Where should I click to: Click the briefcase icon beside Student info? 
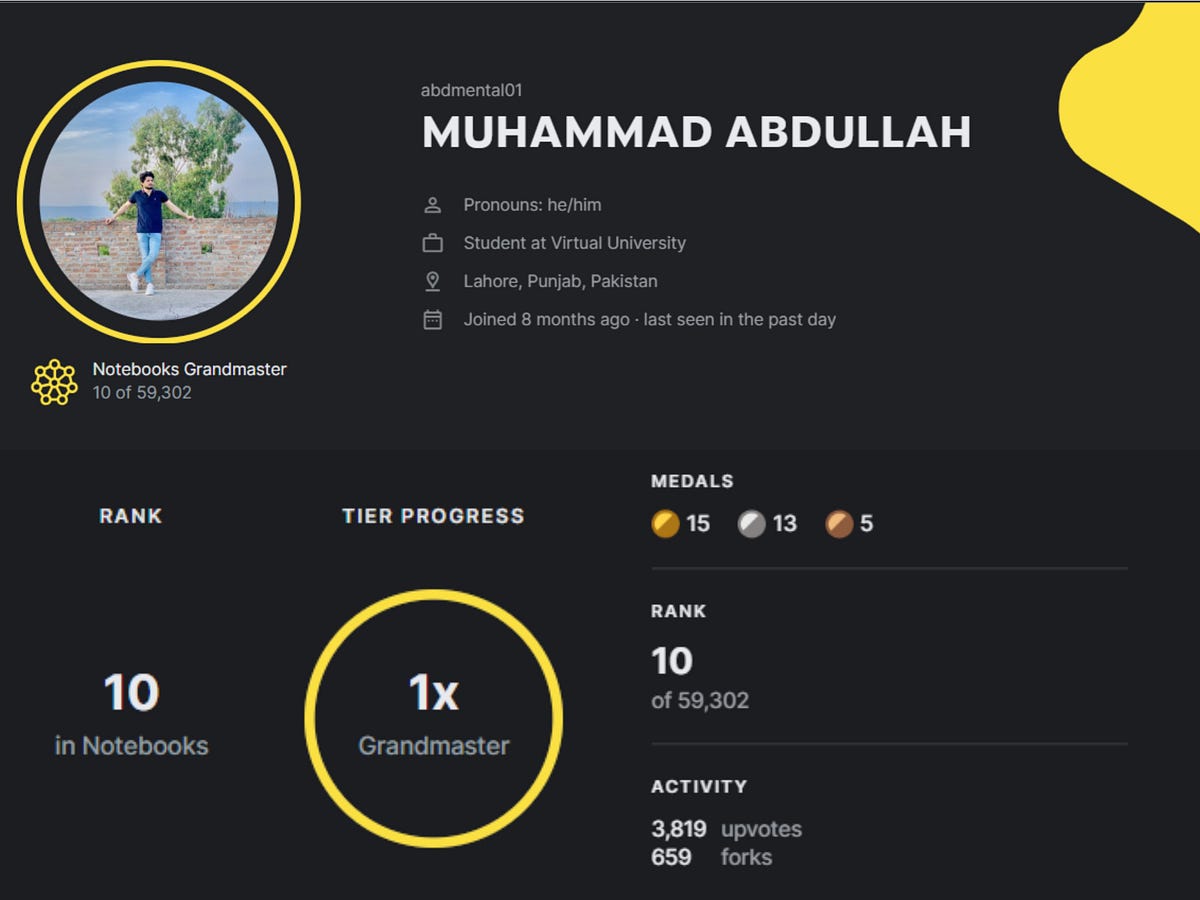433,242
